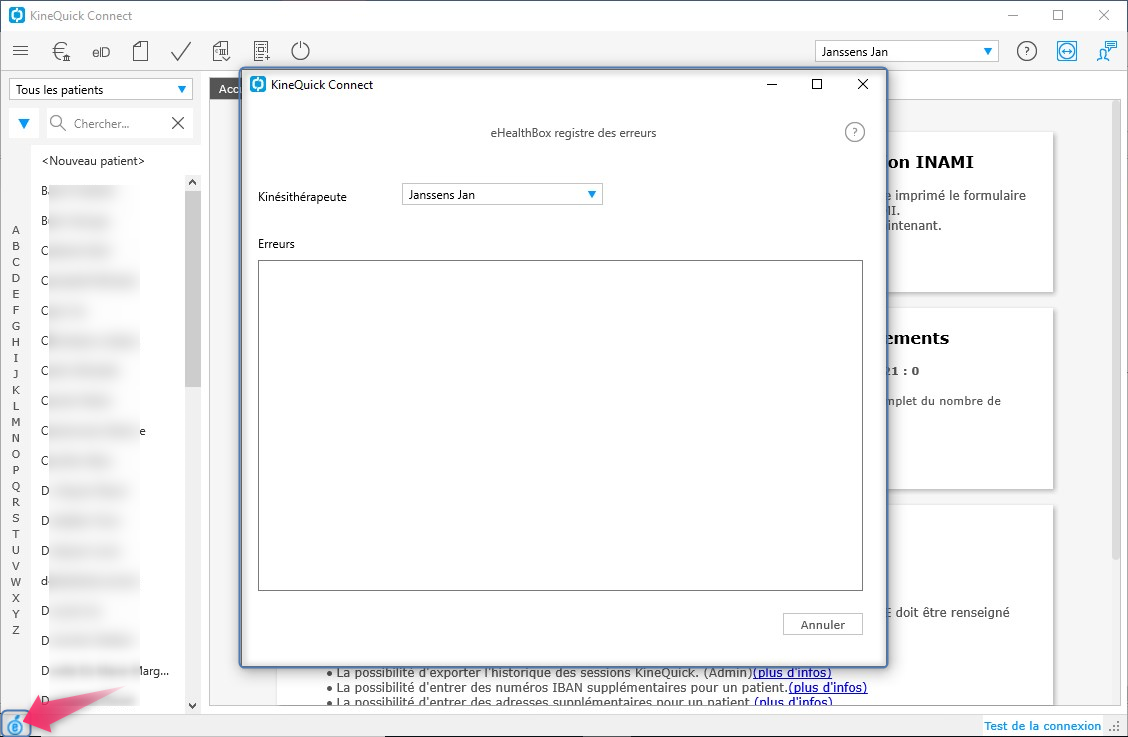
Task: Close the eHealthBox error dialog
Action: click(x=863, y=84)
